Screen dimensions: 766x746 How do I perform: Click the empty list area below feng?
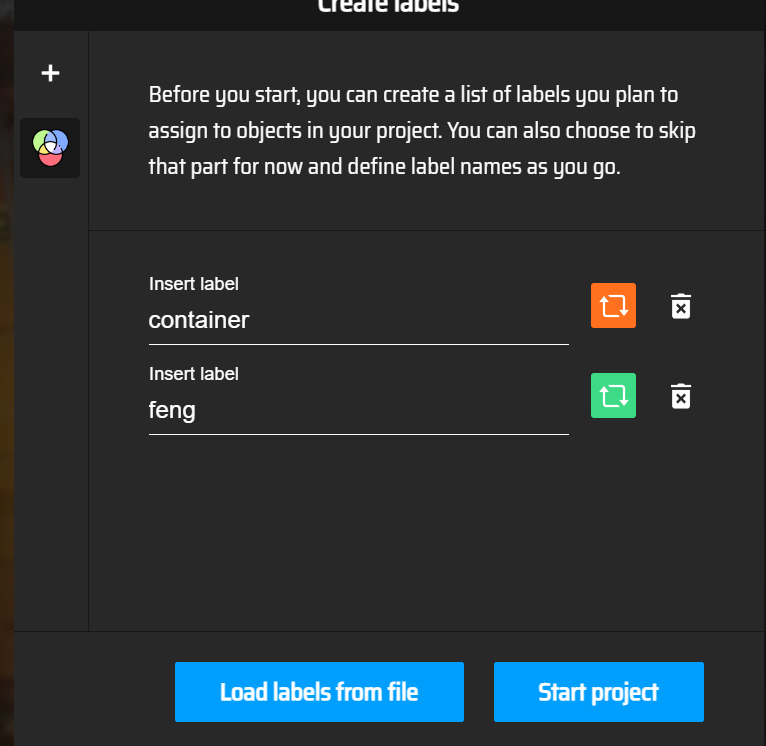tap(420, 530)
